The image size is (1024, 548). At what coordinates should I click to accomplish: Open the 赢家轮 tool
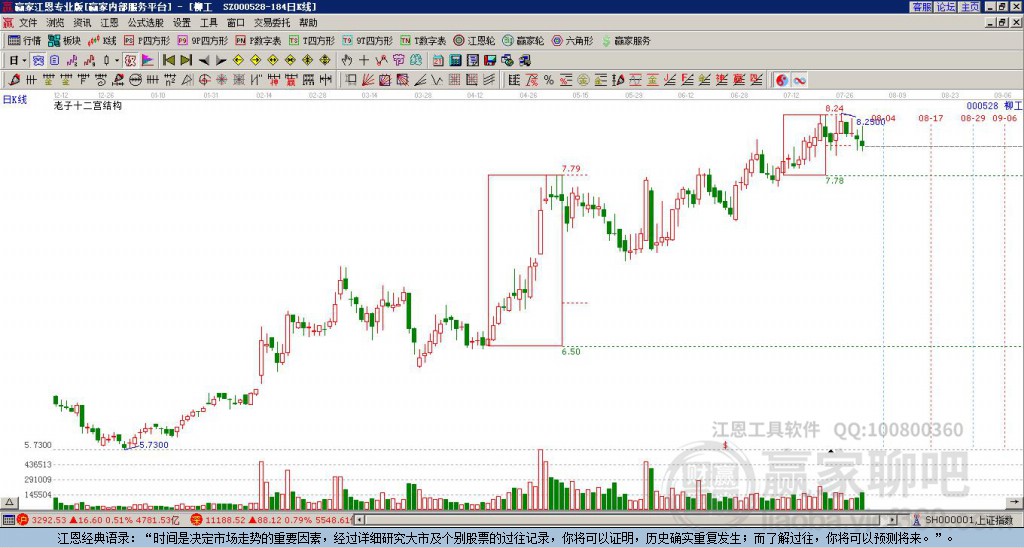tap(523, 40)
